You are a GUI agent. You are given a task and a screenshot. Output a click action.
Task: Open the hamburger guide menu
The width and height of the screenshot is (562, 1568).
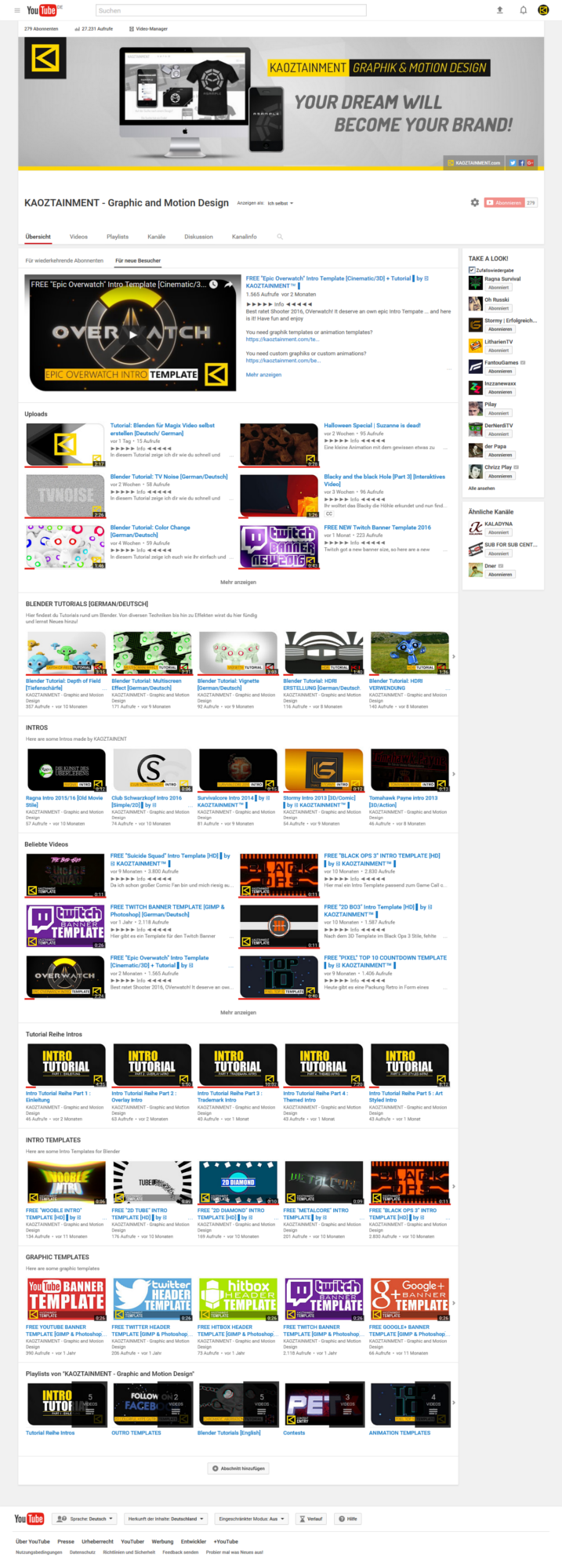(x=17, y=10)
